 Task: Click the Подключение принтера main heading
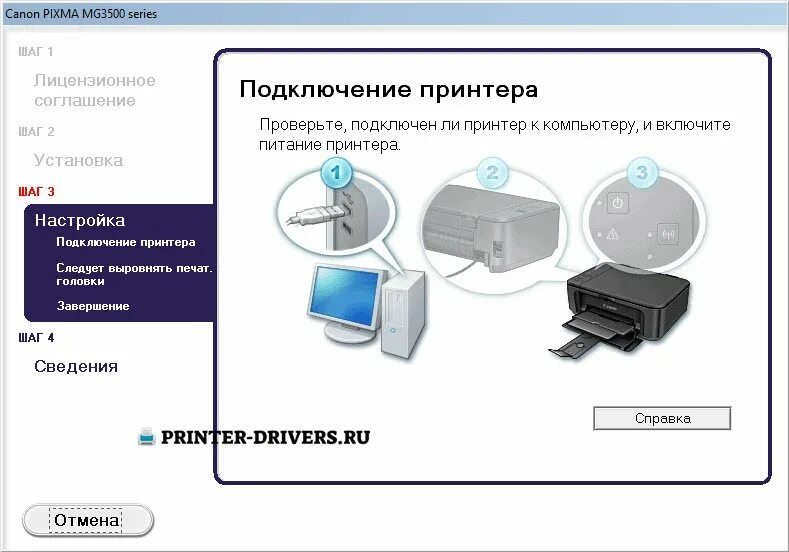[388, 90]
